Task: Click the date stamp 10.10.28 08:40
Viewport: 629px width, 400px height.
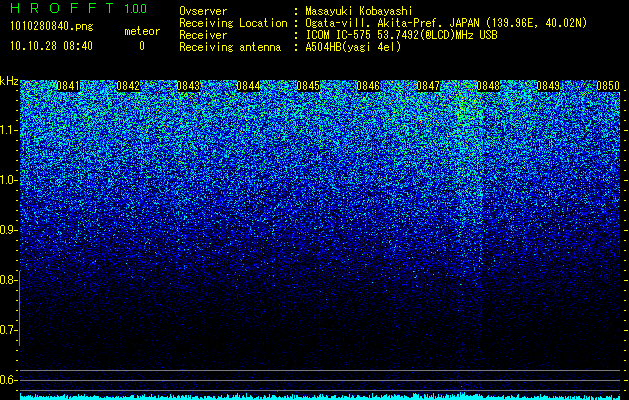Action: click(51, 46)
